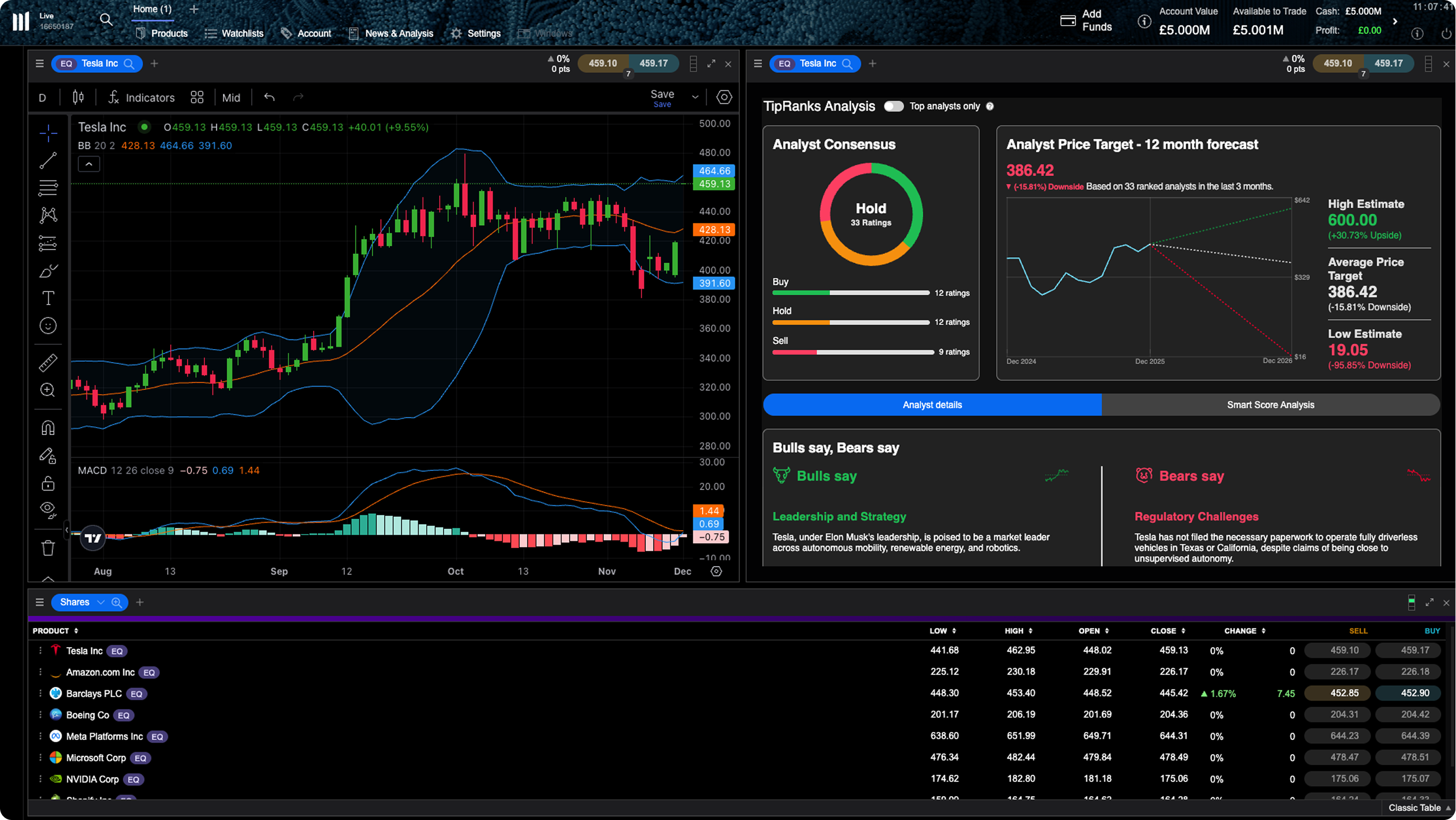Click the Buy ratings progress bar

pyautogui.click(x=851, y=293)
